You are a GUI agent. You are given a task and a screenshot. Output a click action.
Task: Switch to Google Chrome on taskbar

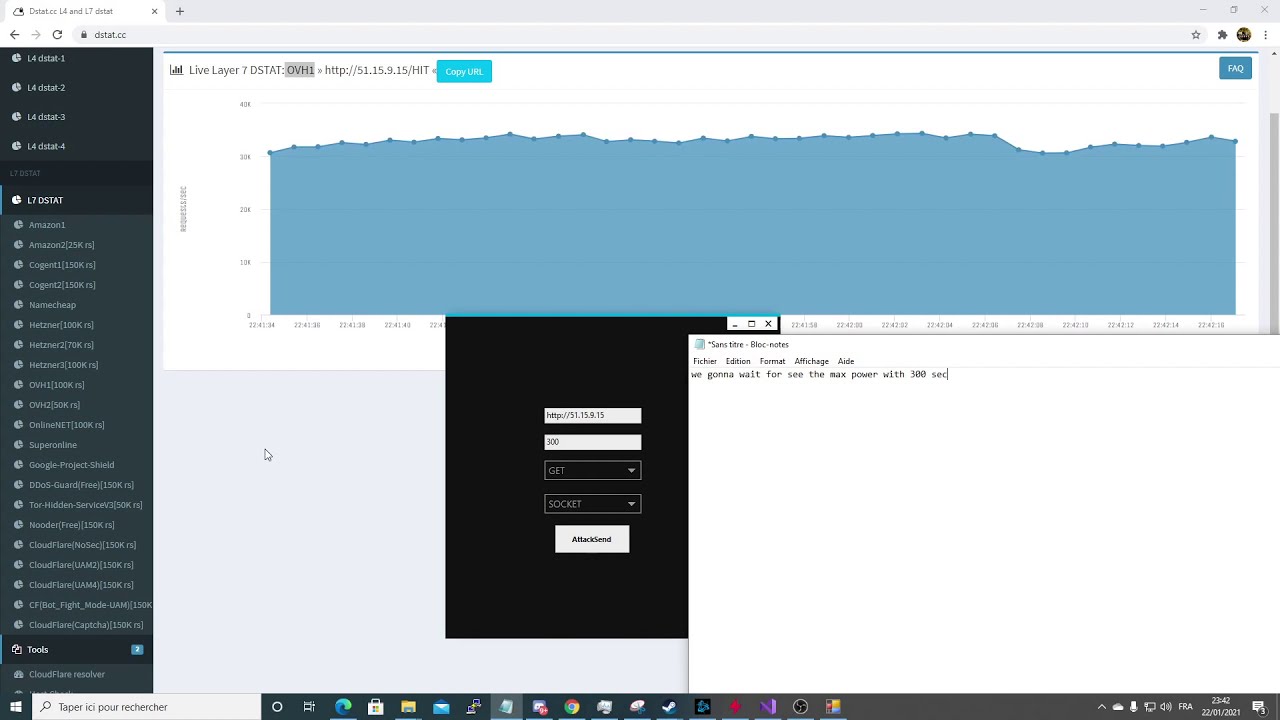(x=571, y=707)
